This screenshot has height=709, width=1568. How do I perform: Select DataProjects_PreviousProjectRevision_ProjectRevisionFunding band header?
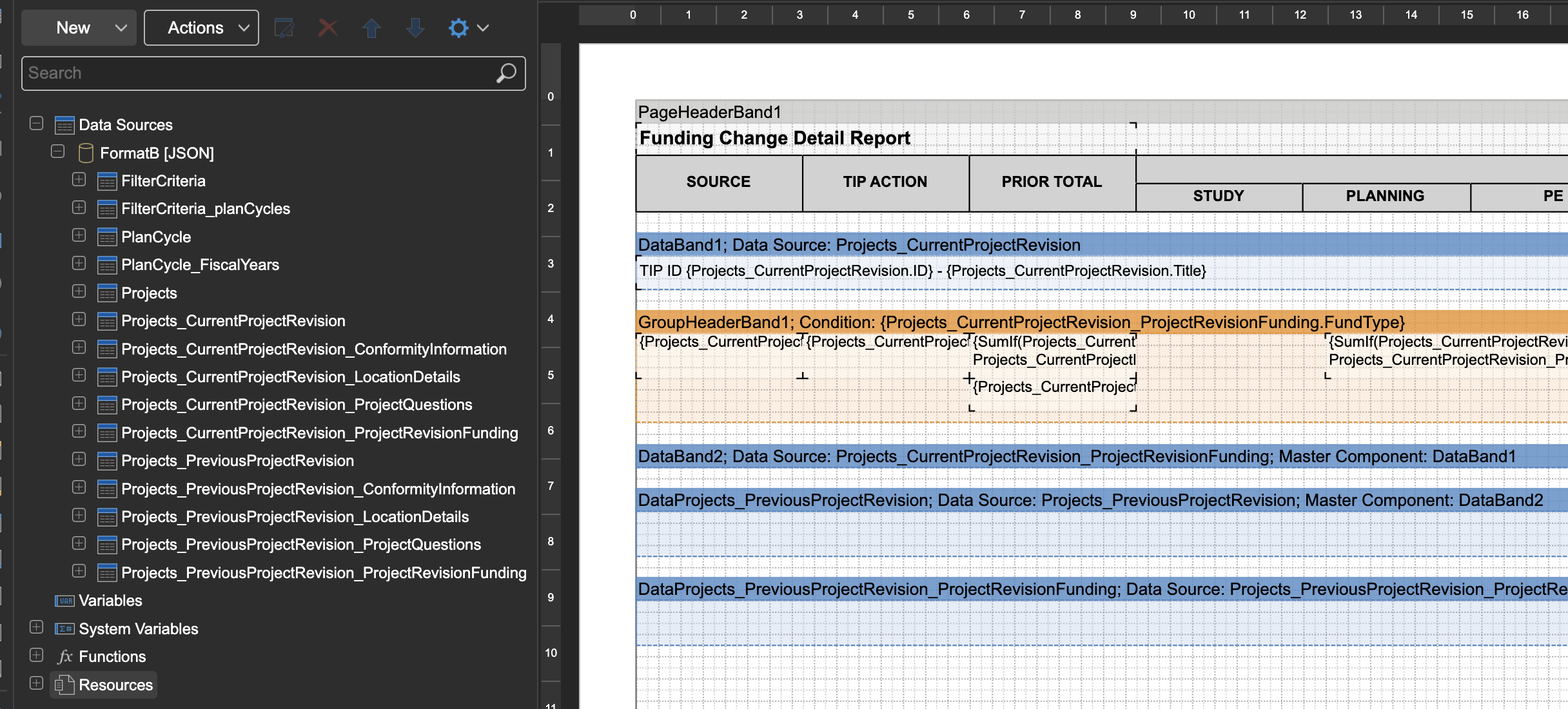(x=1102, y=589)
